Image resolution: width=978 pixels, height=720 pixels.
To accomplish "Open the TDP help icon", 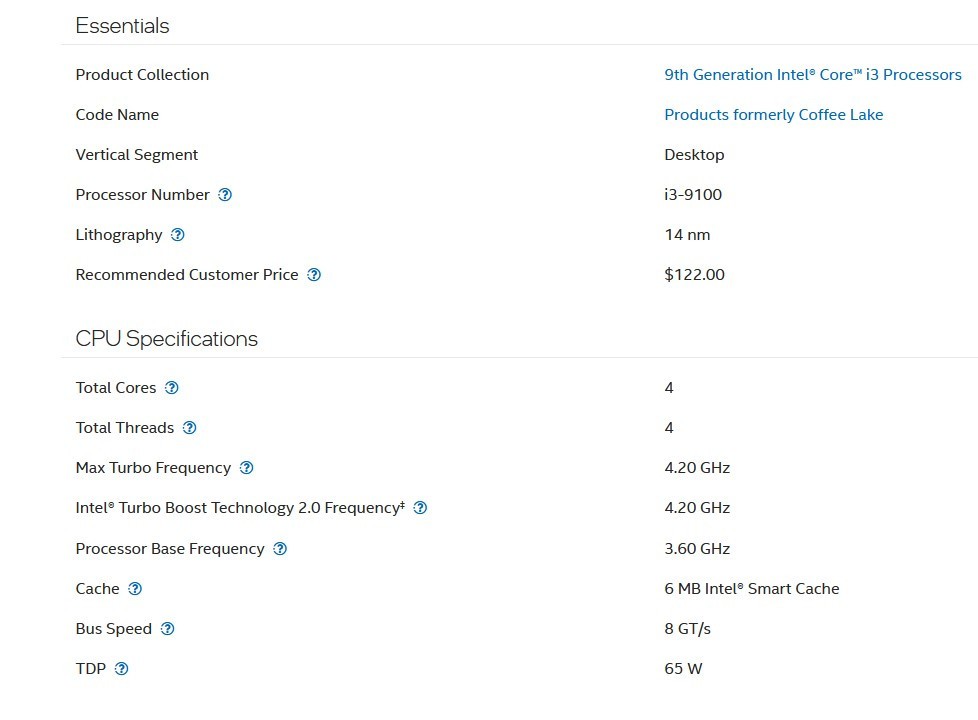I will (122, 668).
